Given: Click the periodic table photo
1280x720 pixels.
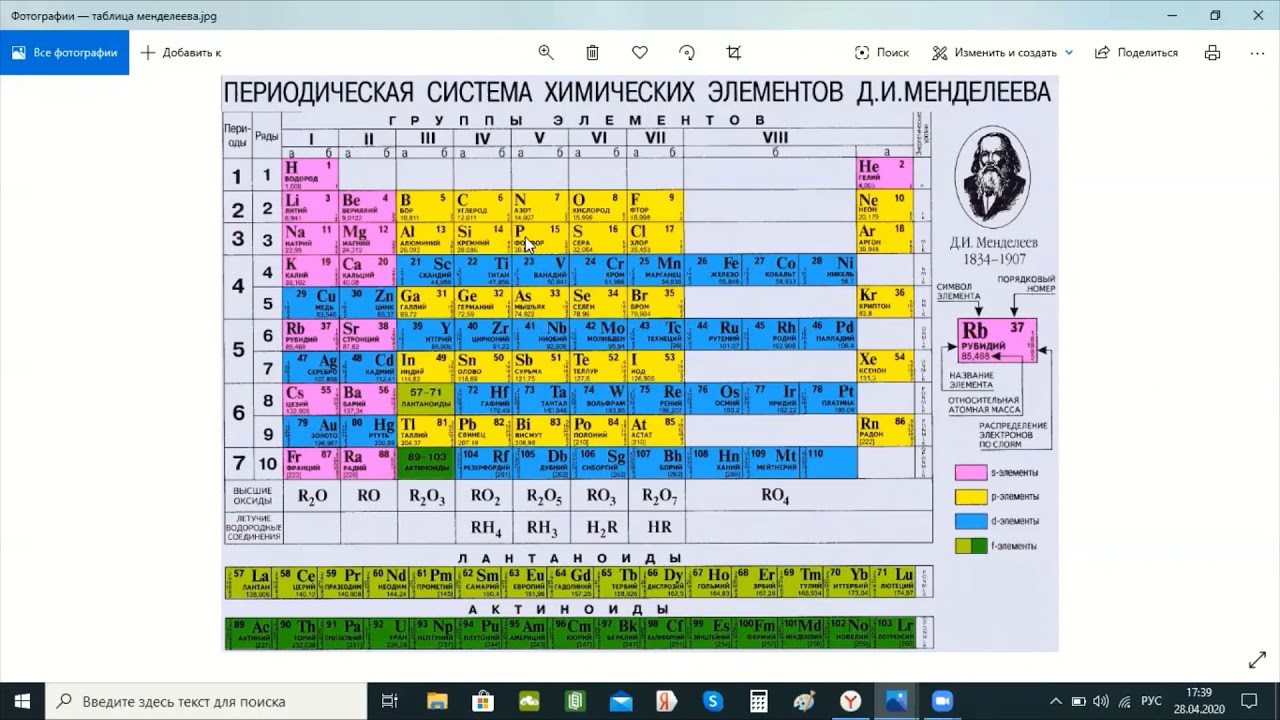Looking at the screenshot, I should click(640, 364).
